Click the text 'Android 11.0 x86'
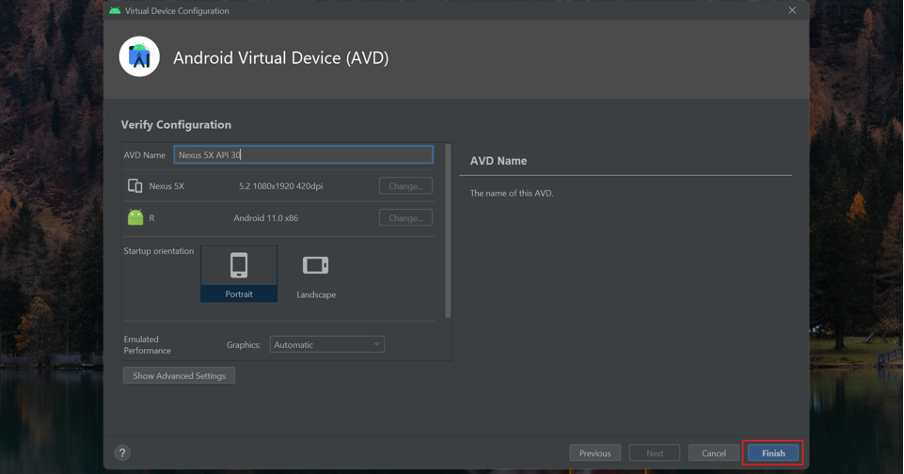 pyautogui.click(x=266, y=218)
